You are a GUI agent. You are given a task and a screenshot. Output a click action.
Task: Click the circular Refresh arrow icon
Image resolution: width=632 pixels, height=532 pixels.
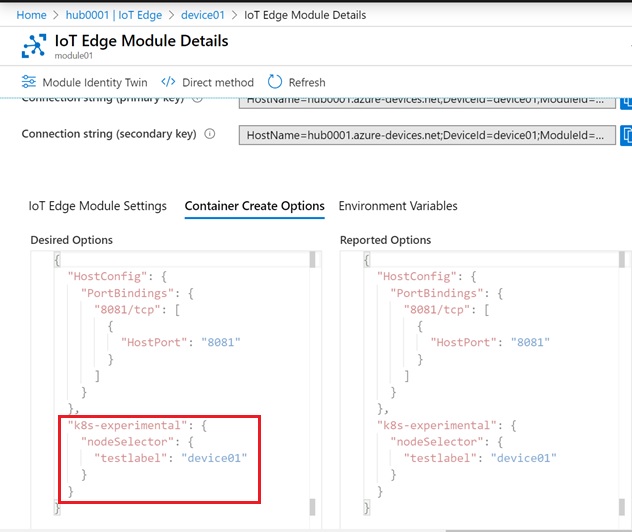click(x=275, y=82)
